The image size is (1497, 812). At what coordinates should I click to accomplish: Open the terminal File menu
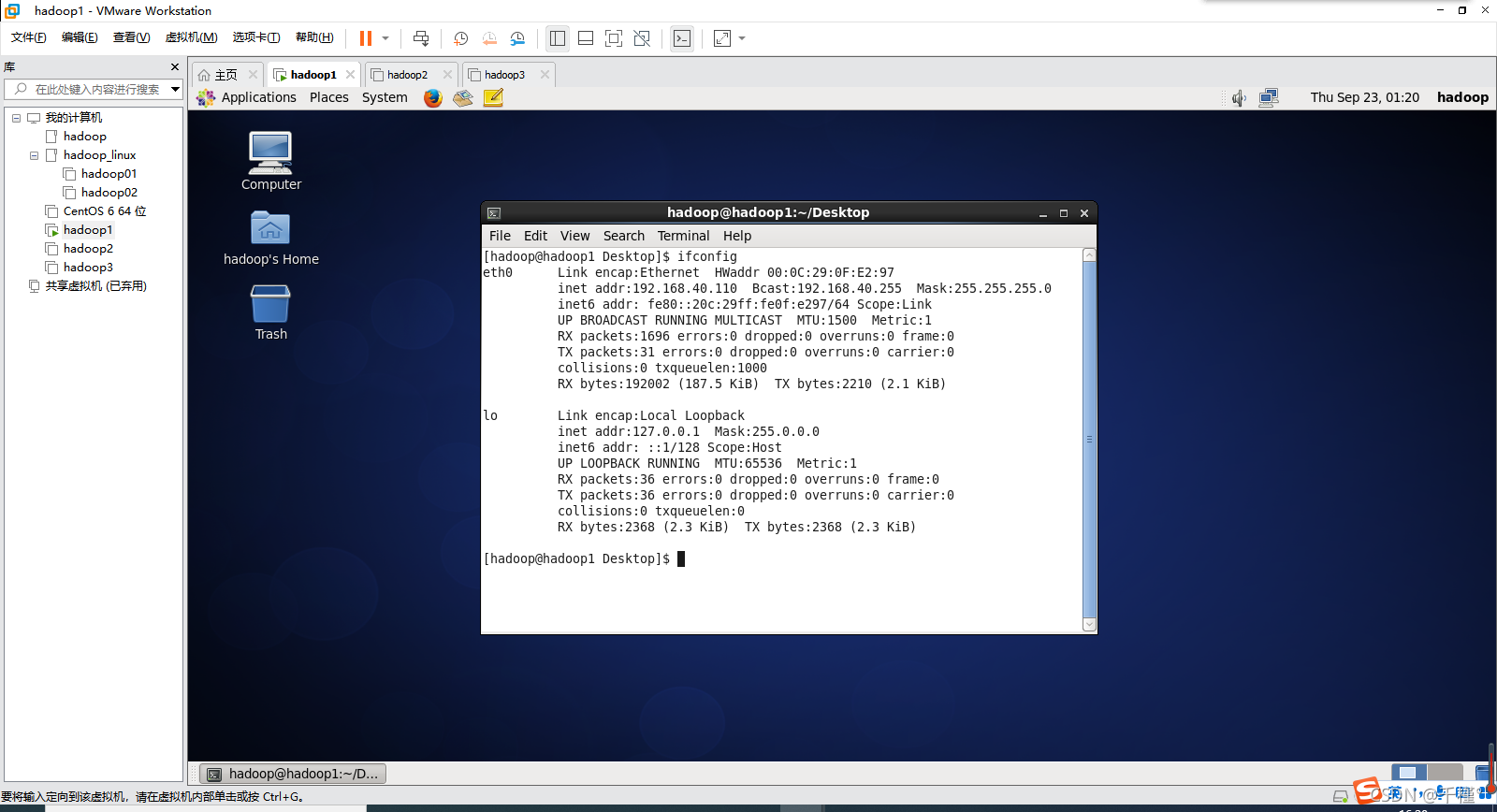[x=500, y=236]
